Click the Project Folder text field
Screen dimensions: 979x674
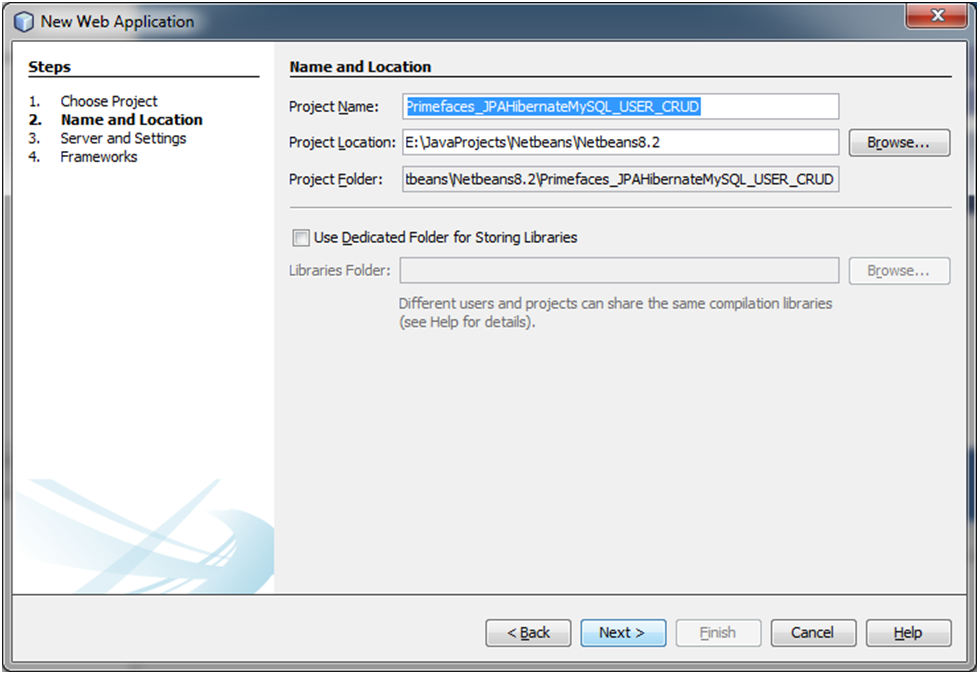tap(620, 178)
